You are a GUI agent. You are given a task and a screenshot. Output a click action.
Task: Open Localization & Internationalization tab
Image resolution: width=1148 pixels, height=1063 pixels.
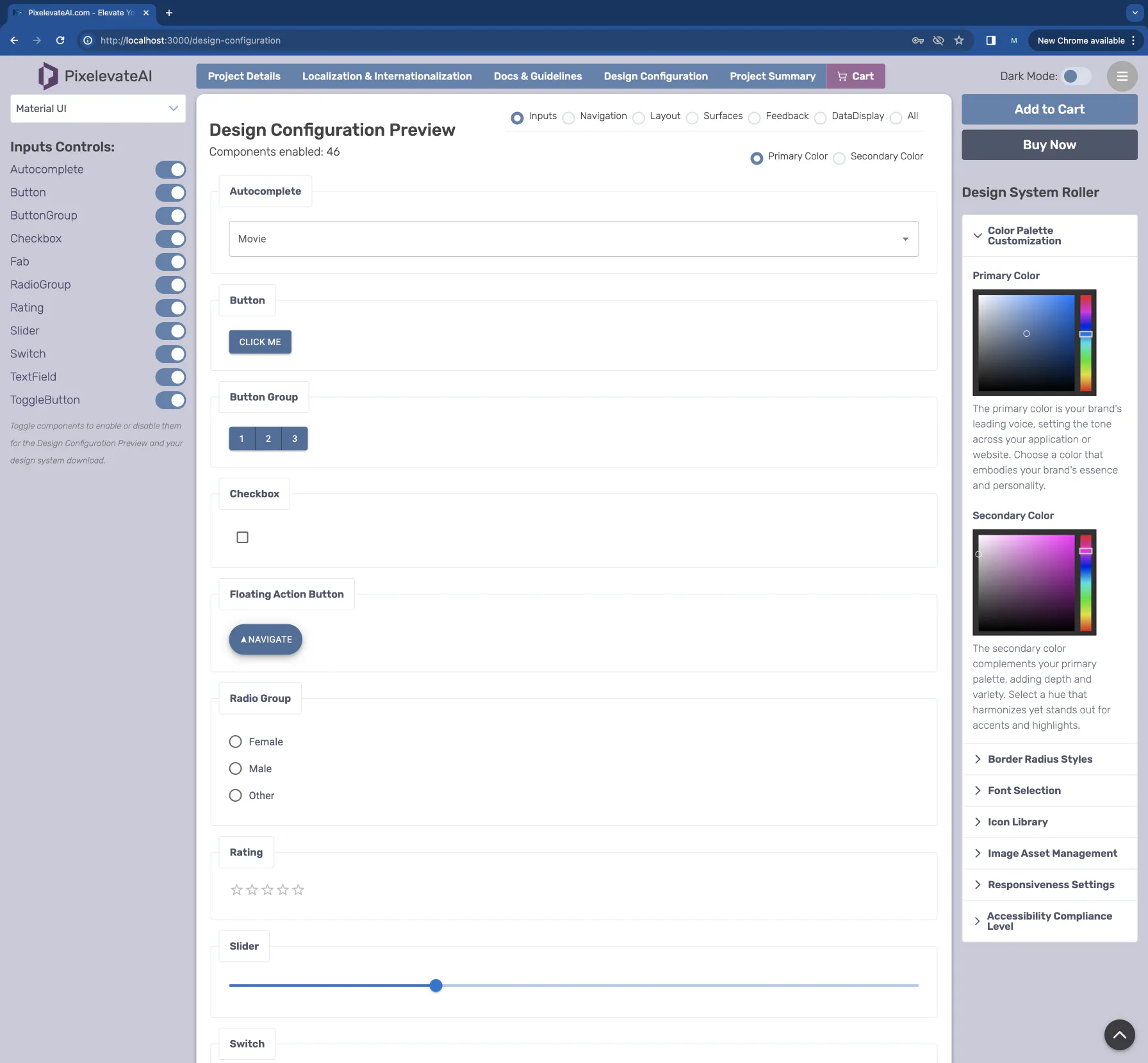(387, 76)
